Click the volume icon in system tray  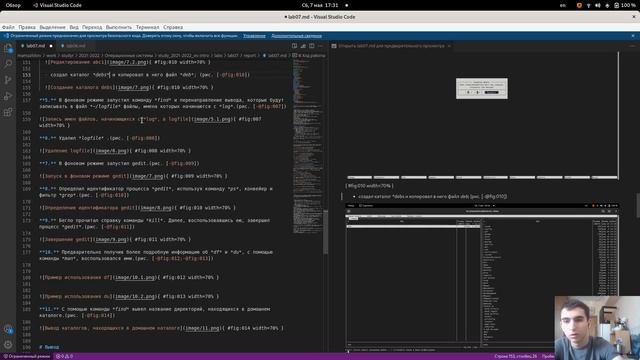(x=598, y=5)
